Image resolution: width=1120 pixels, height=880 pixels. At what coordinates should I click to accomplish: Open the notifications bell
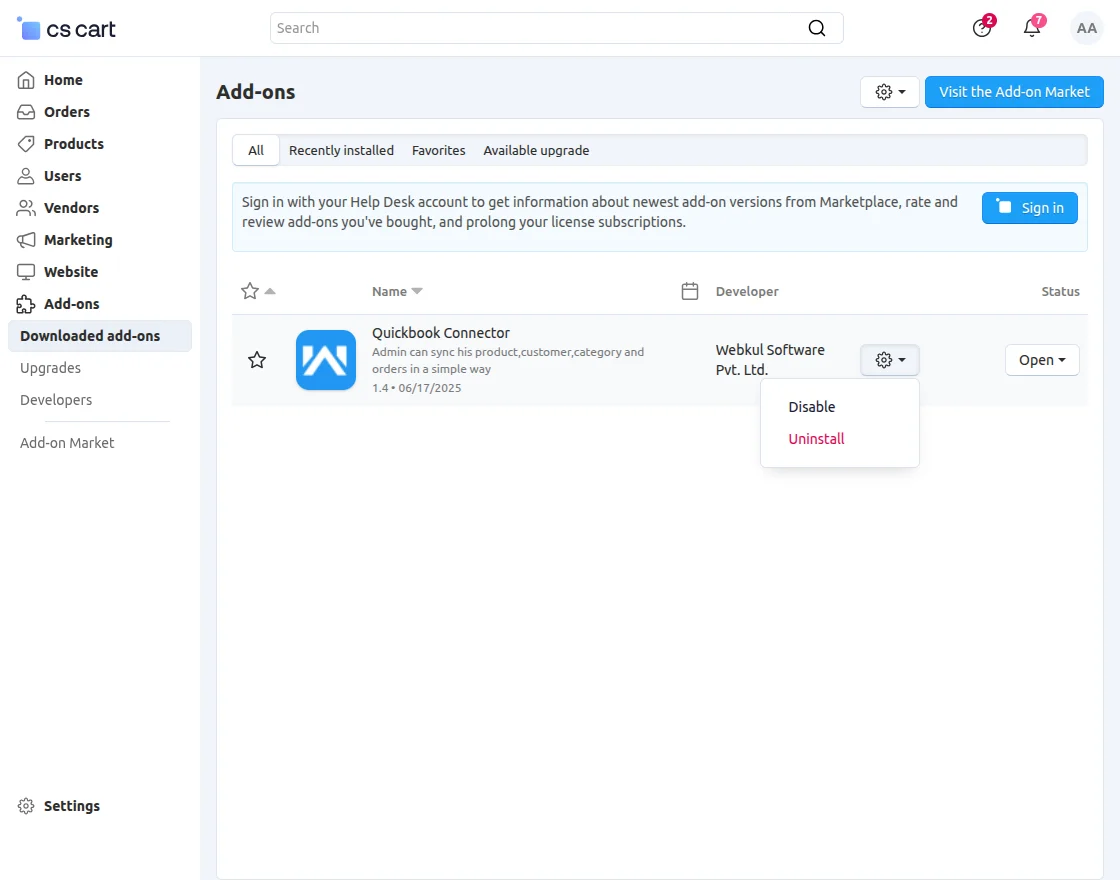1032,28
